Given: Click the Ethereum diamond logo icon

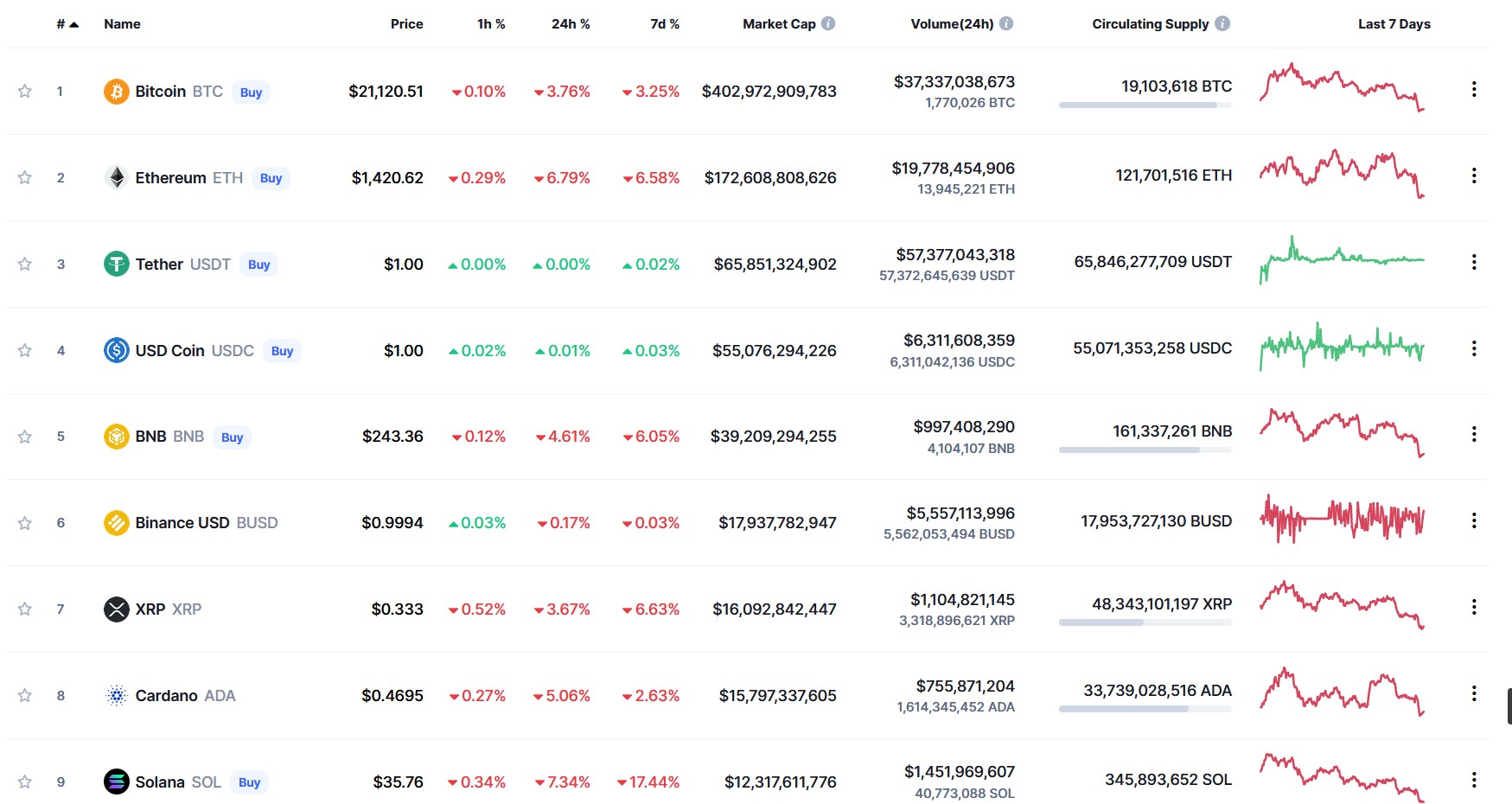Looking at the screenshot, I should (x=116, y=177).
